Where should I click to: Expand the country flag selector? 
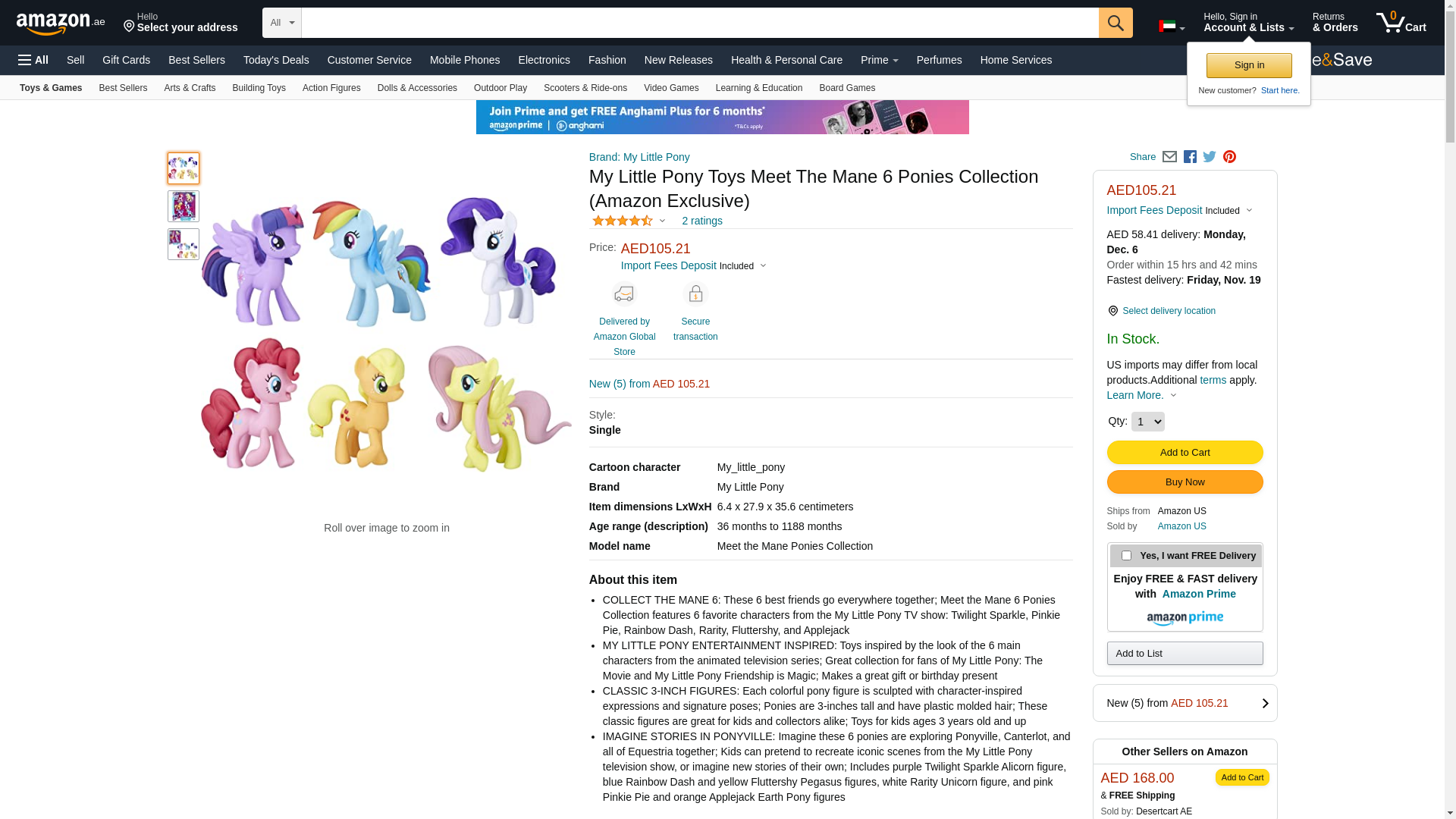1172,27
